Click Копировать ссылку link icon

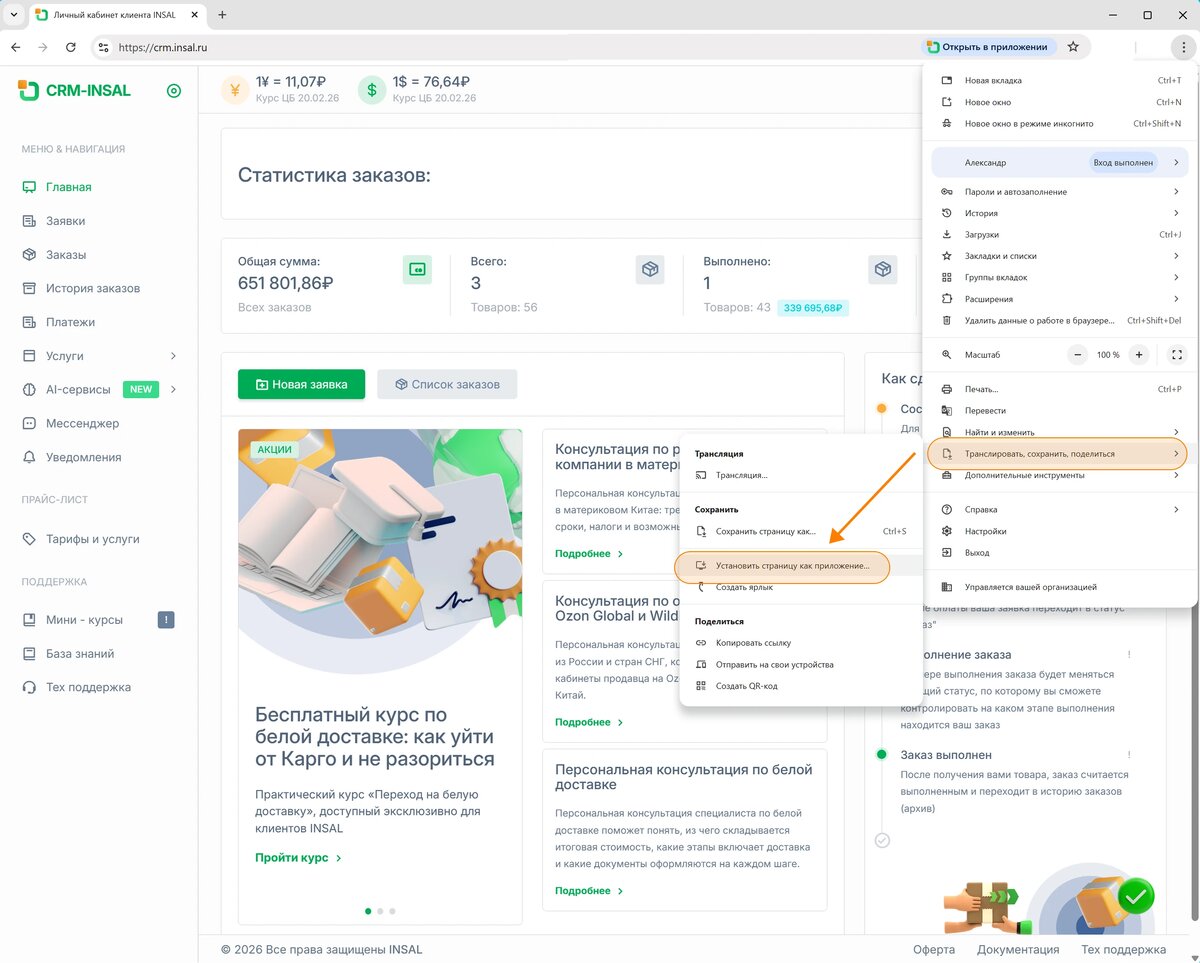pyautogui.click(x=701, y=643)
